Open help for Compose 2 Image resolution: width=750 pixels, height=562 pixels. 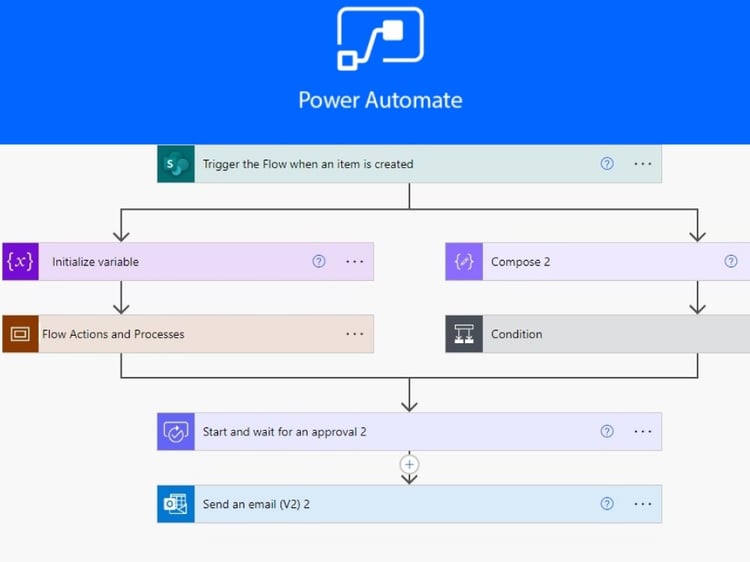coord(731,261)
